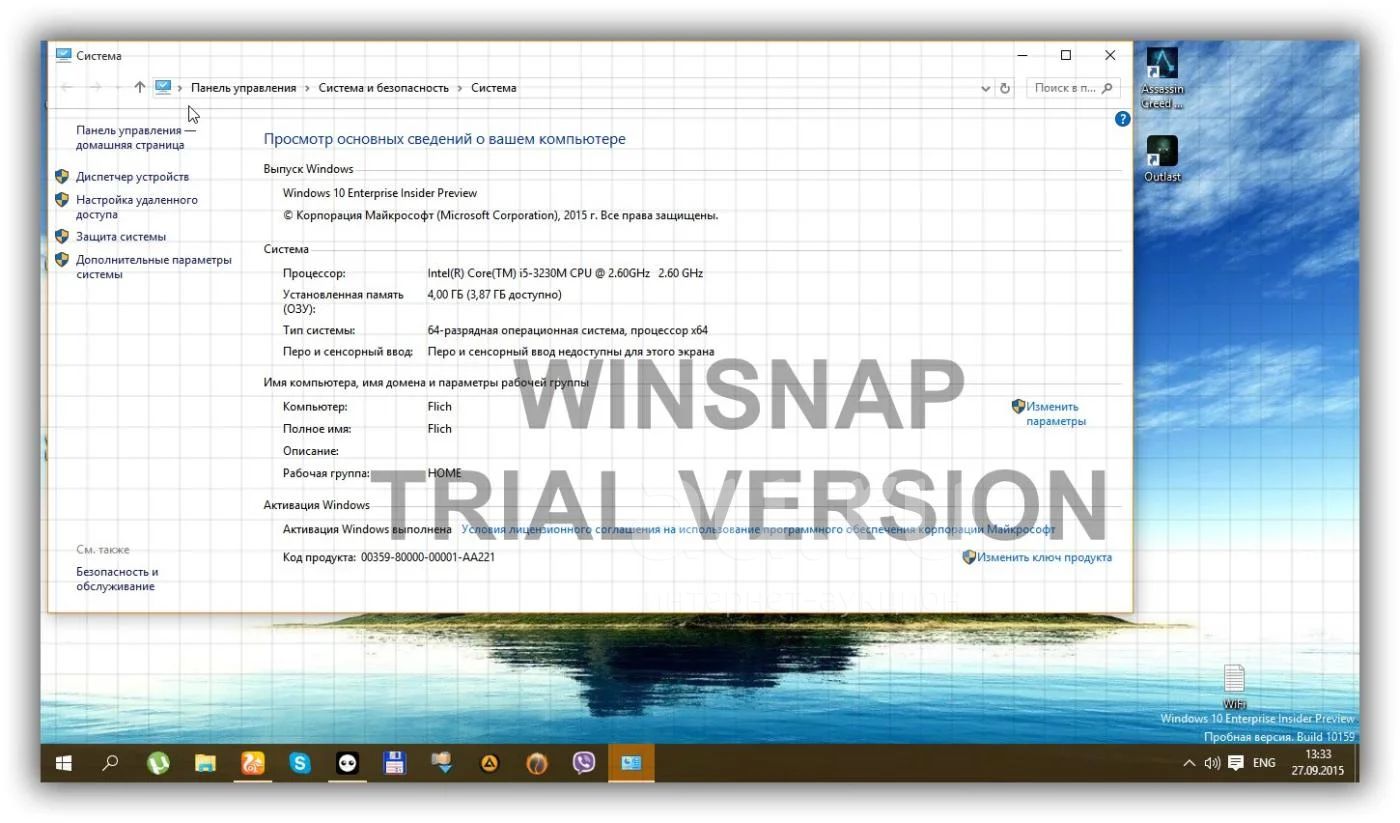Refresh the System page
Screen dimensions: 1400x823
1005,88
